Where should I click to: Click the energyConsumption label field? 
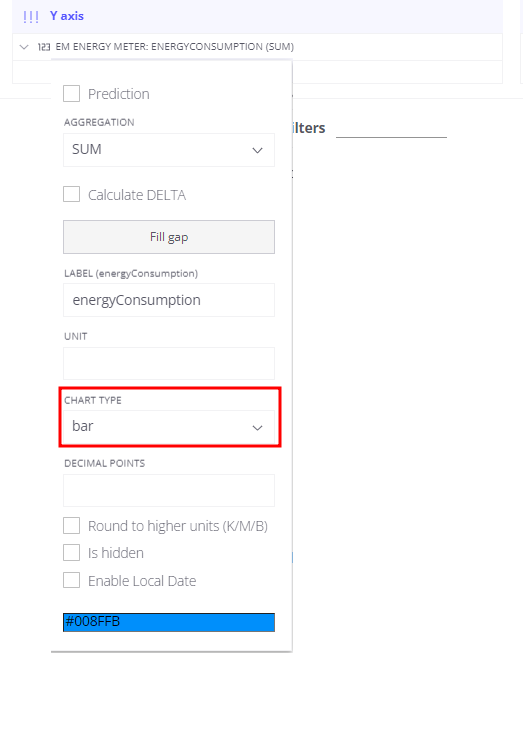pos(169,300)
